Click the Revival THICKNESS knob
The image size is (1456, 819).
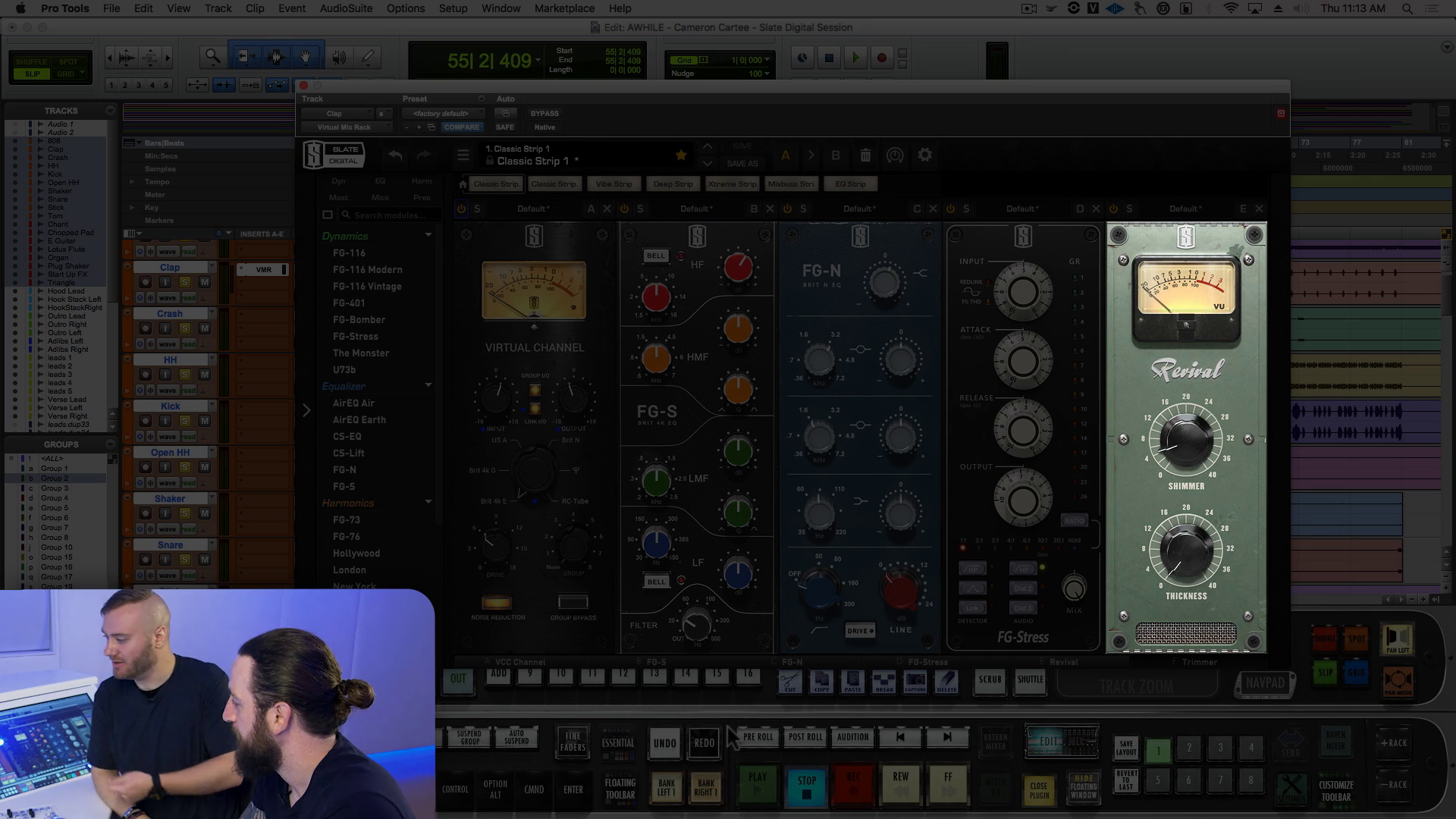tap(1186, 551)
